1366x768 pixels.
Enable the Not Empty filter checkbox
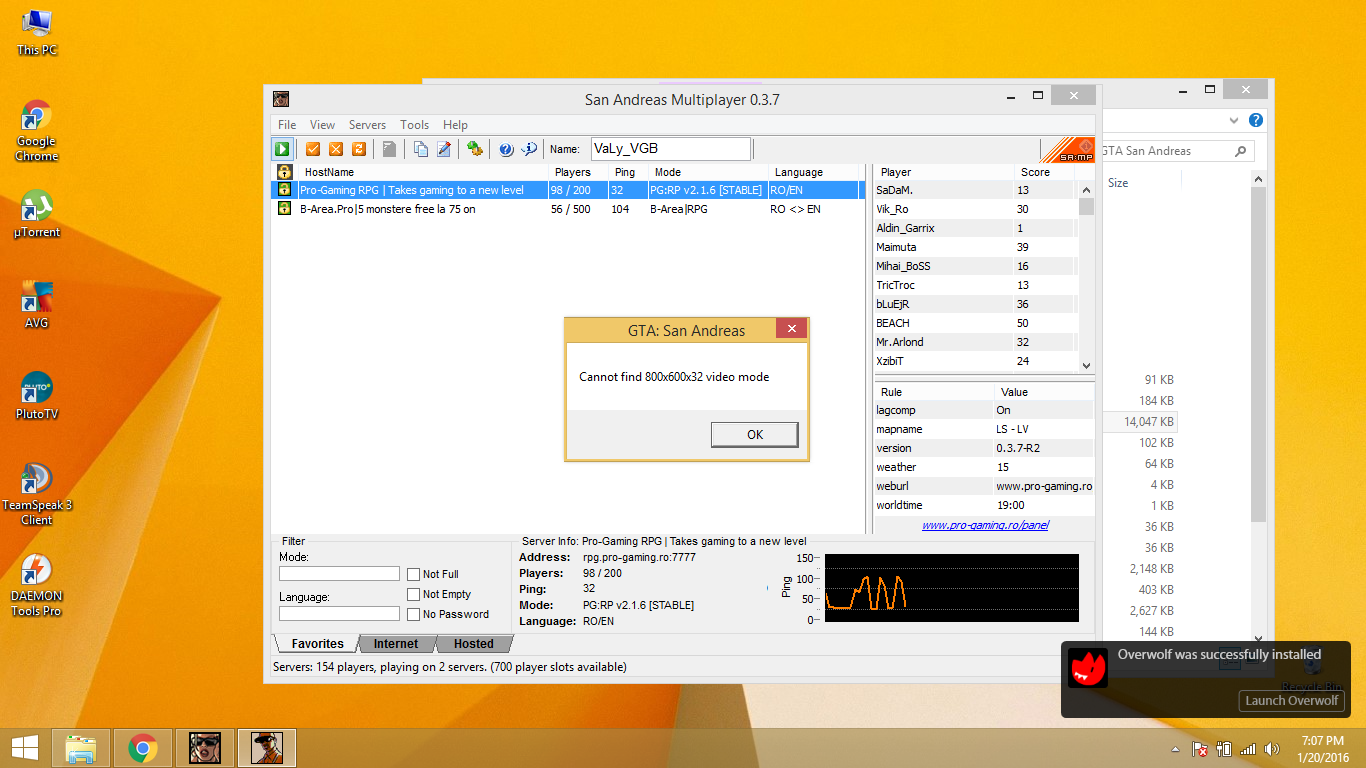(413, 594)
